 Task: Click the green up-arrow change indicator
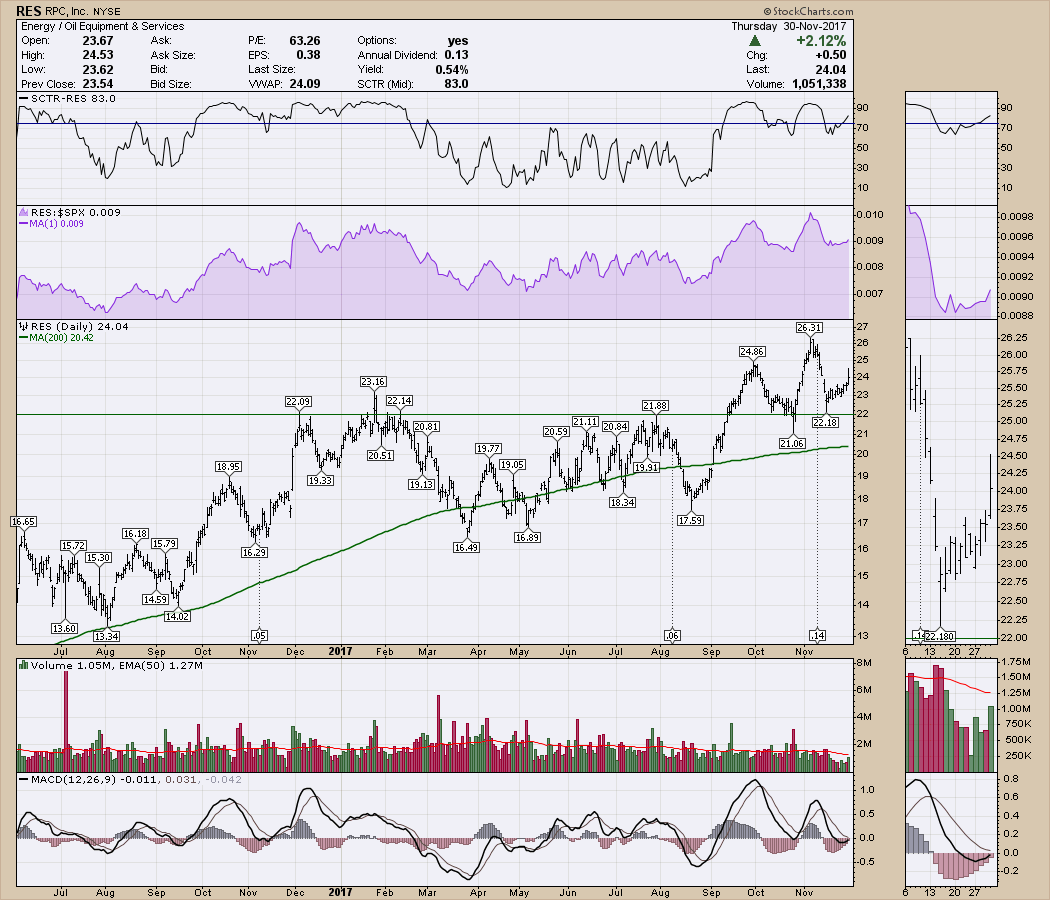tap(755, 41)
